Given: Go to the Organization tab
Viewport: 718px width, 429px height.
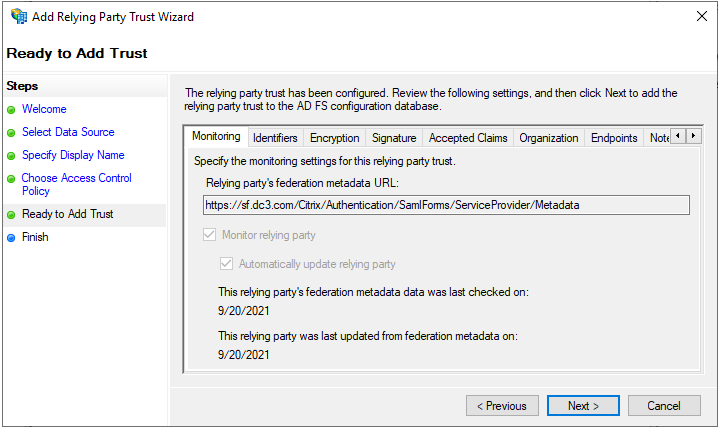Looking at the screenshot, I should [548, 138].
